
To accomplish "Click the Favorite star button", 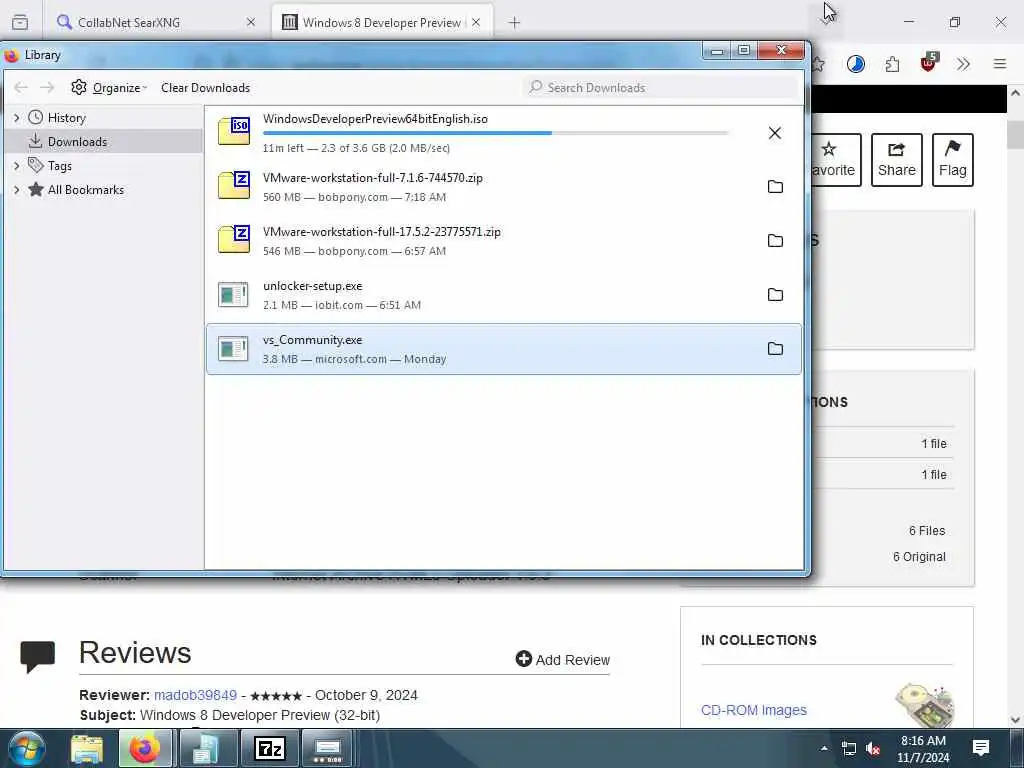I will 836,160.
